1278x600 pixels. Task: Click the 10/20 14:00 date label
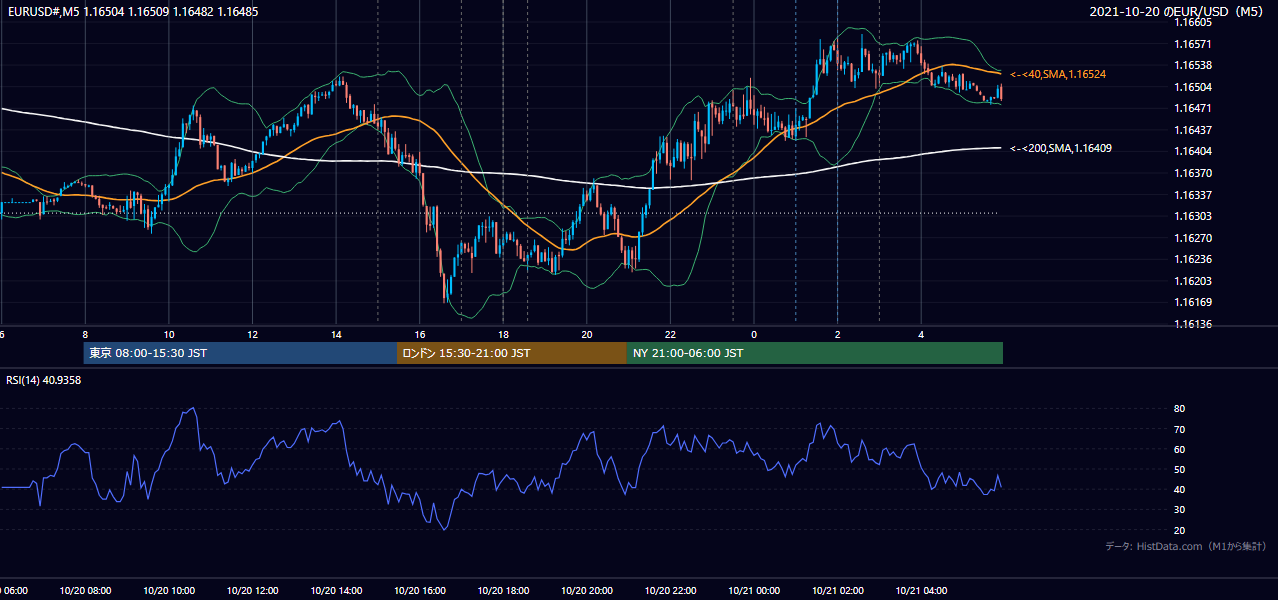tap(336, 591)
